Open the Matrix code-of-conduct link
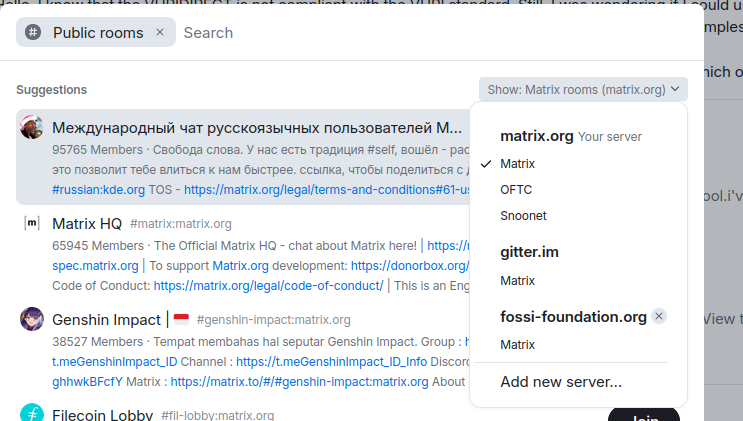 [268, 285]
